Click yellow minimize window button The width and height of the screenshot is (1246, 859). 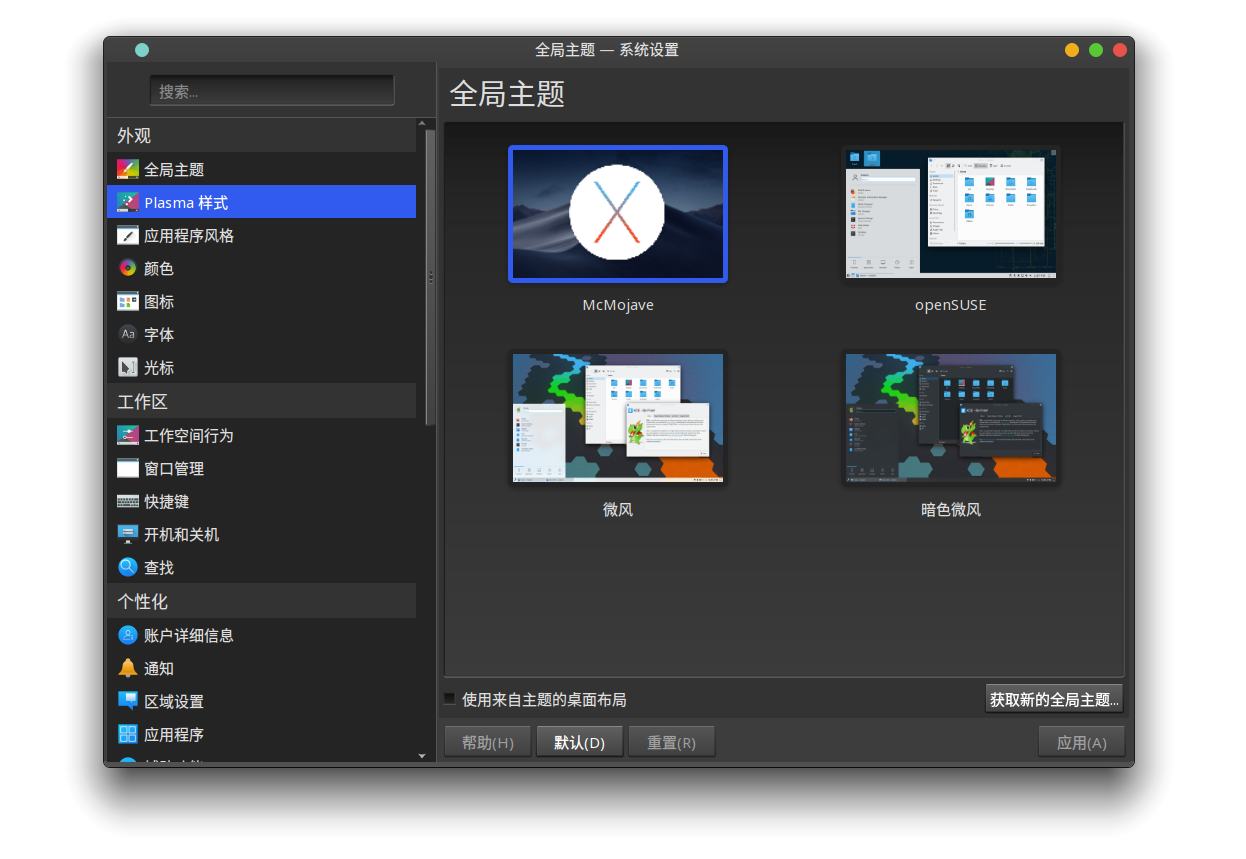coord(1072,50)
